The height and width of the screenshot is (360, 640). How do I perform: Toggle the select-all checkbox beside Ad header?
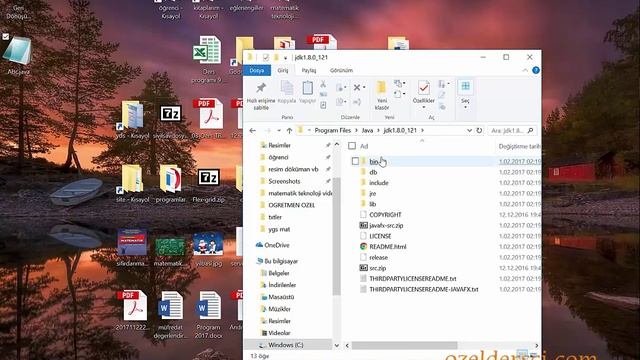tap(352, 146)
